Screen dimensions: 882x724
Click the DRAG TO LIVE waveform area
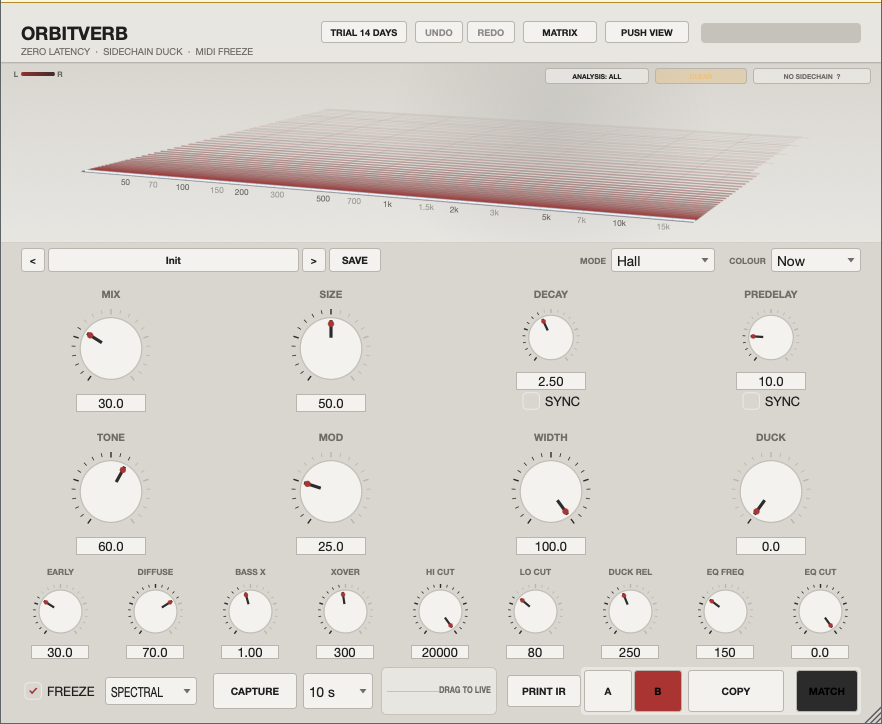click(x=439, y=691)
